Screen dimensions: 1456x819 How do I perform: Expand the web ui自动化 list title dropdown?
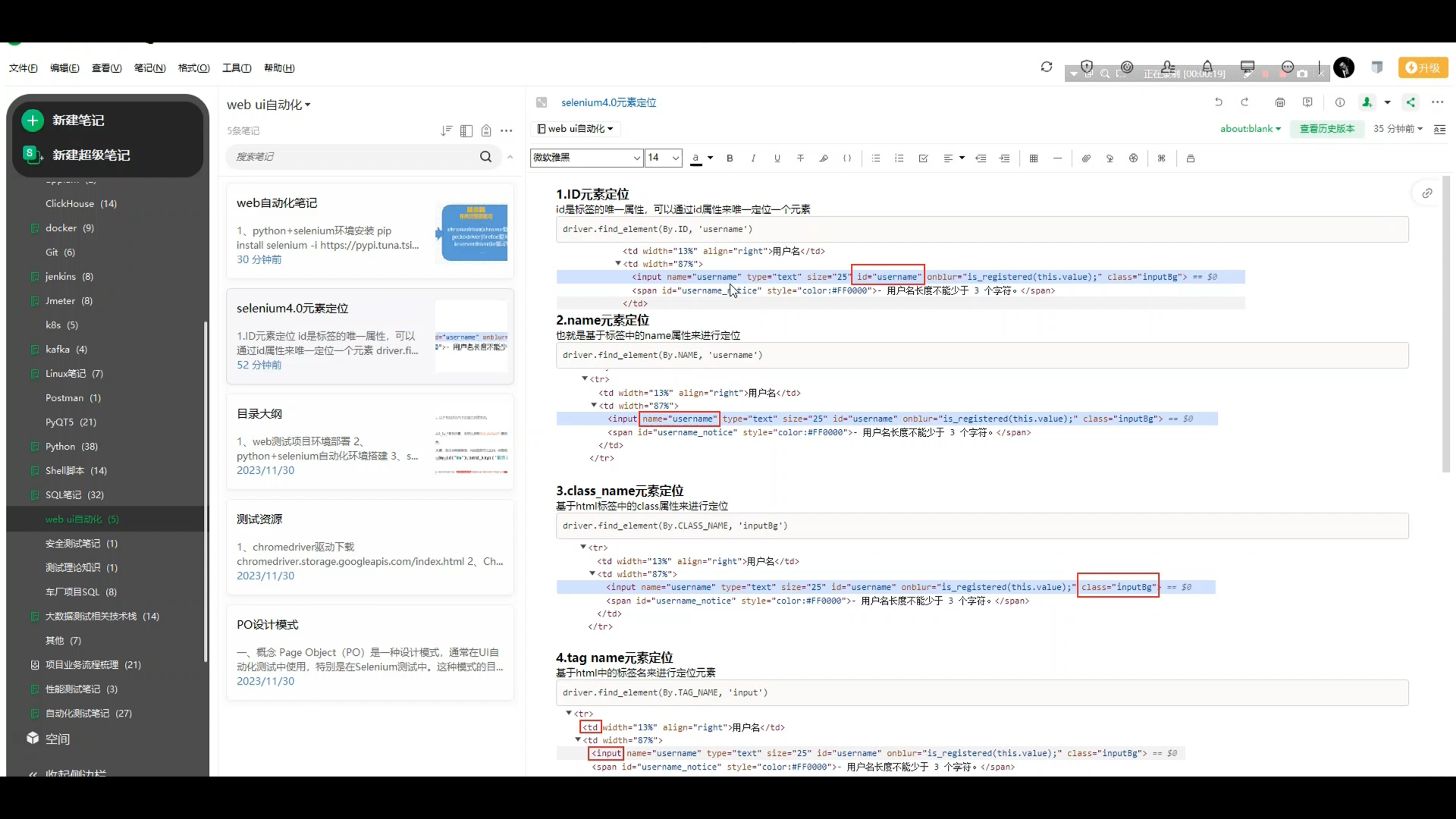click(268, 105)
